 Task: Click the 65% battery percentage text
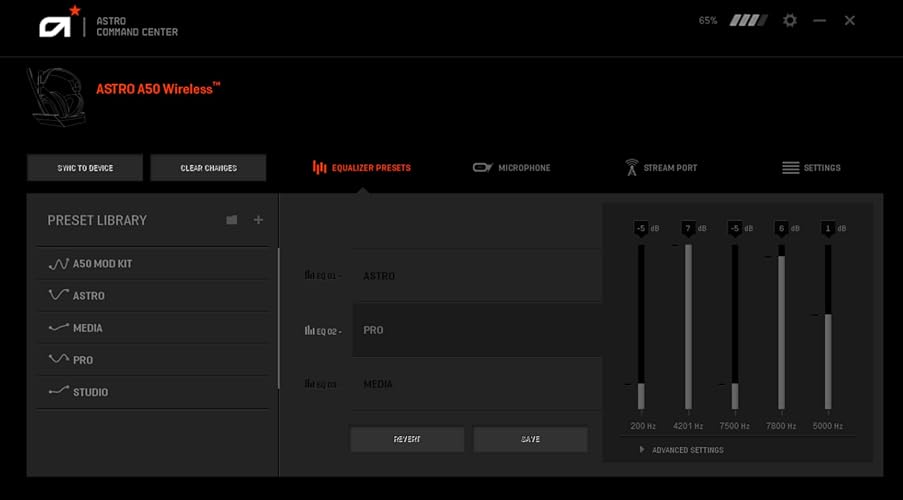coord(708,21)
